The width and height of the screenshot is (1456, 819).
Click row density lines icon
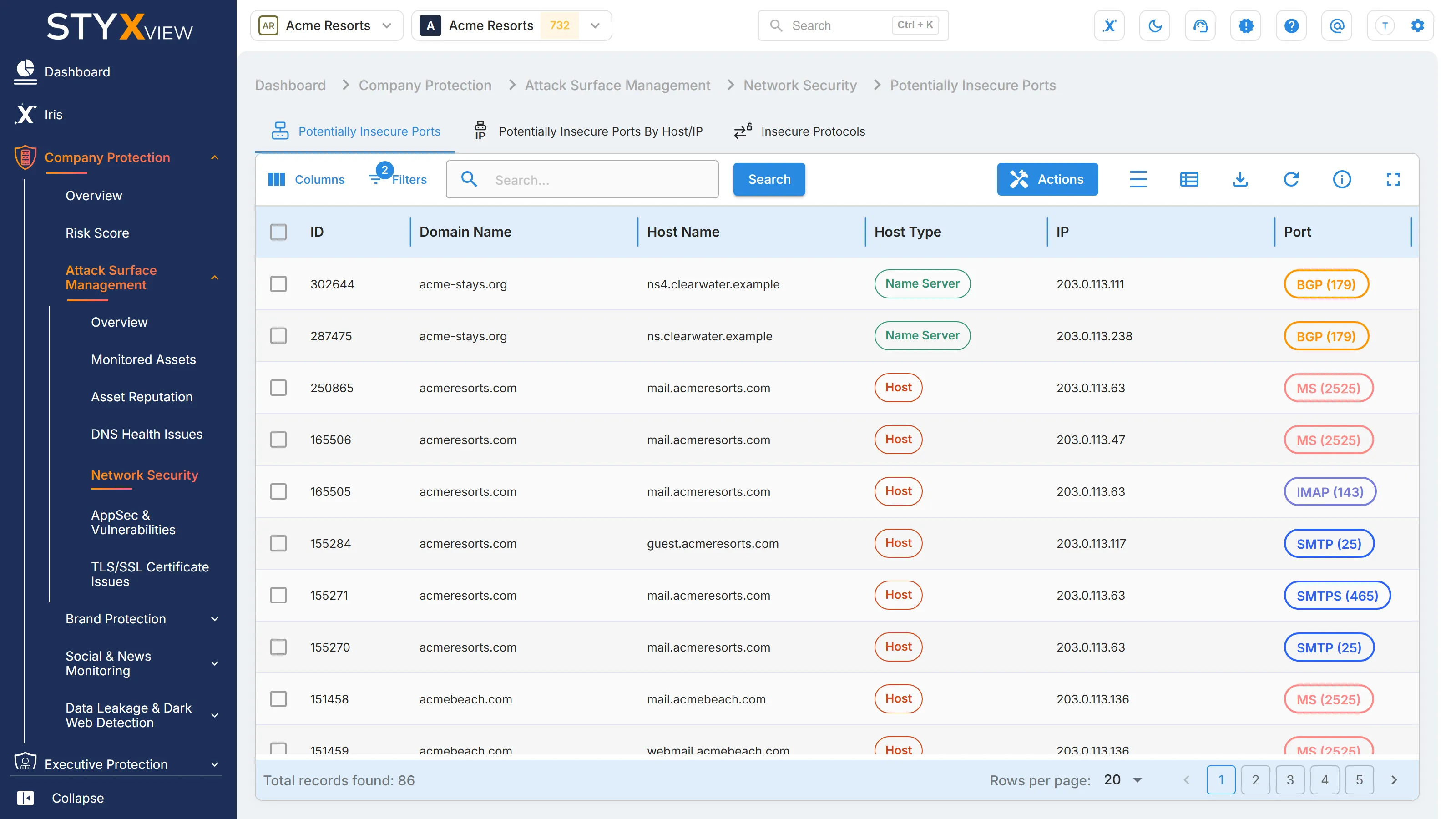pos(1138,179)
